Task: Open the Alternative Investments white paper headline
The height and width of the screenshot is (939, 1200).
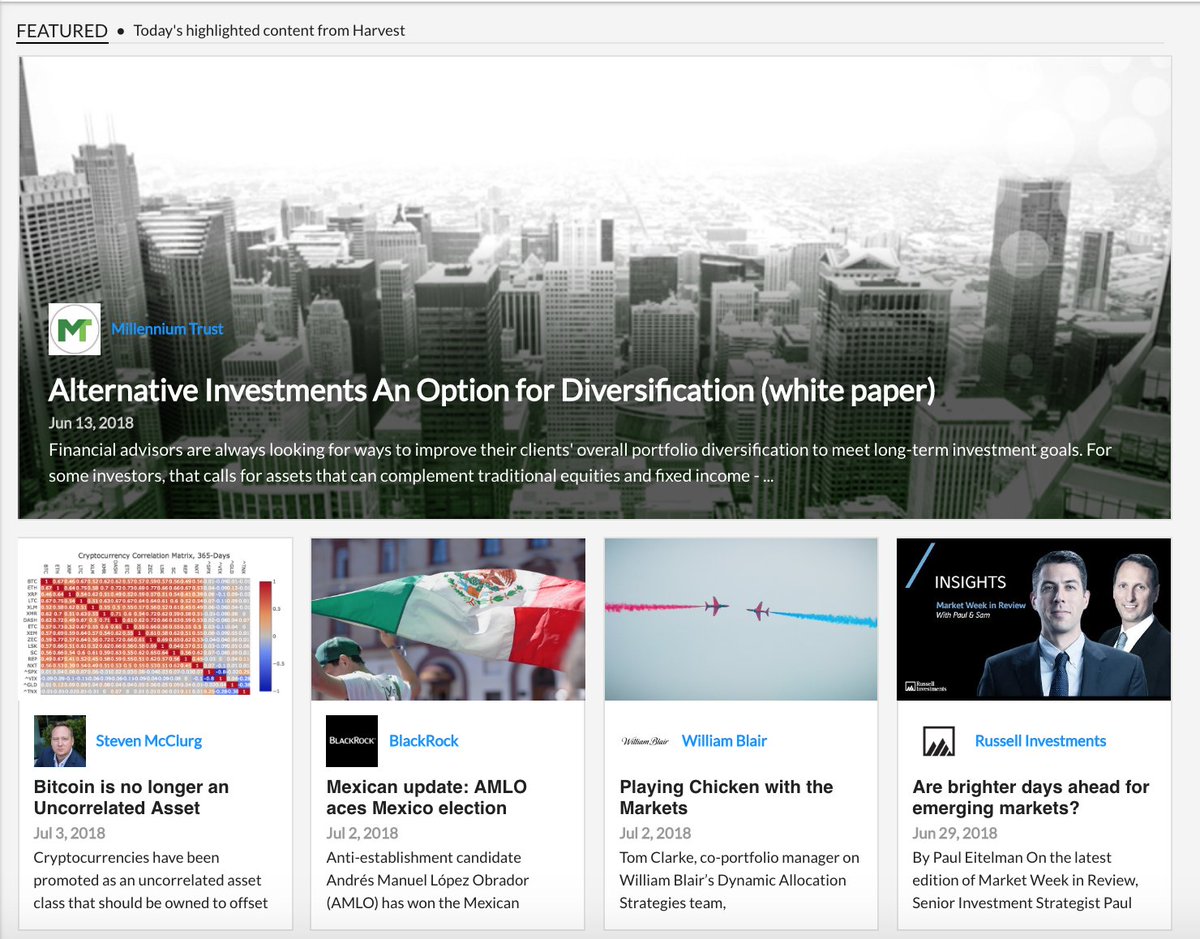Action: pos(492,390)
